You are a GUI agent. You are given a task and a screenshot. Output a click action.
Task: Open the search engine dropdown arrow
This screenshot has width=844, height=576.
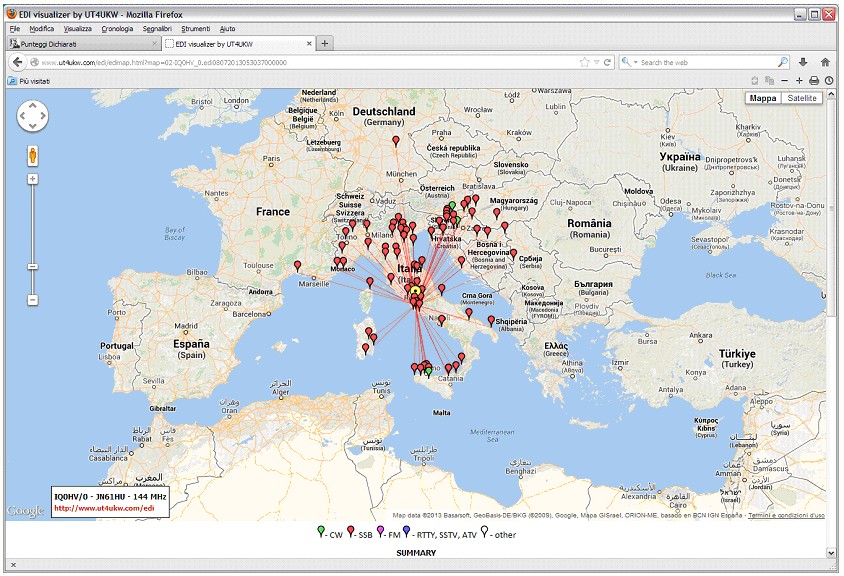[x=636, y=62]
